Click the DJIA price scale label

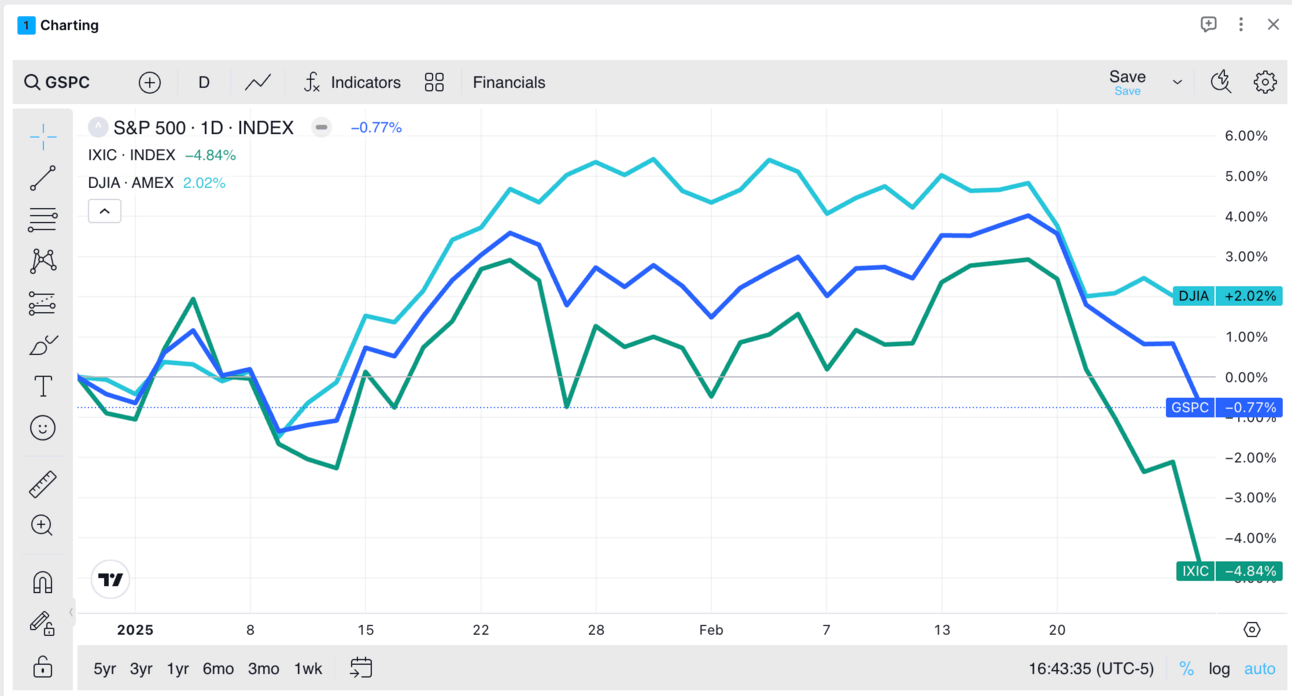[1227, 296]
